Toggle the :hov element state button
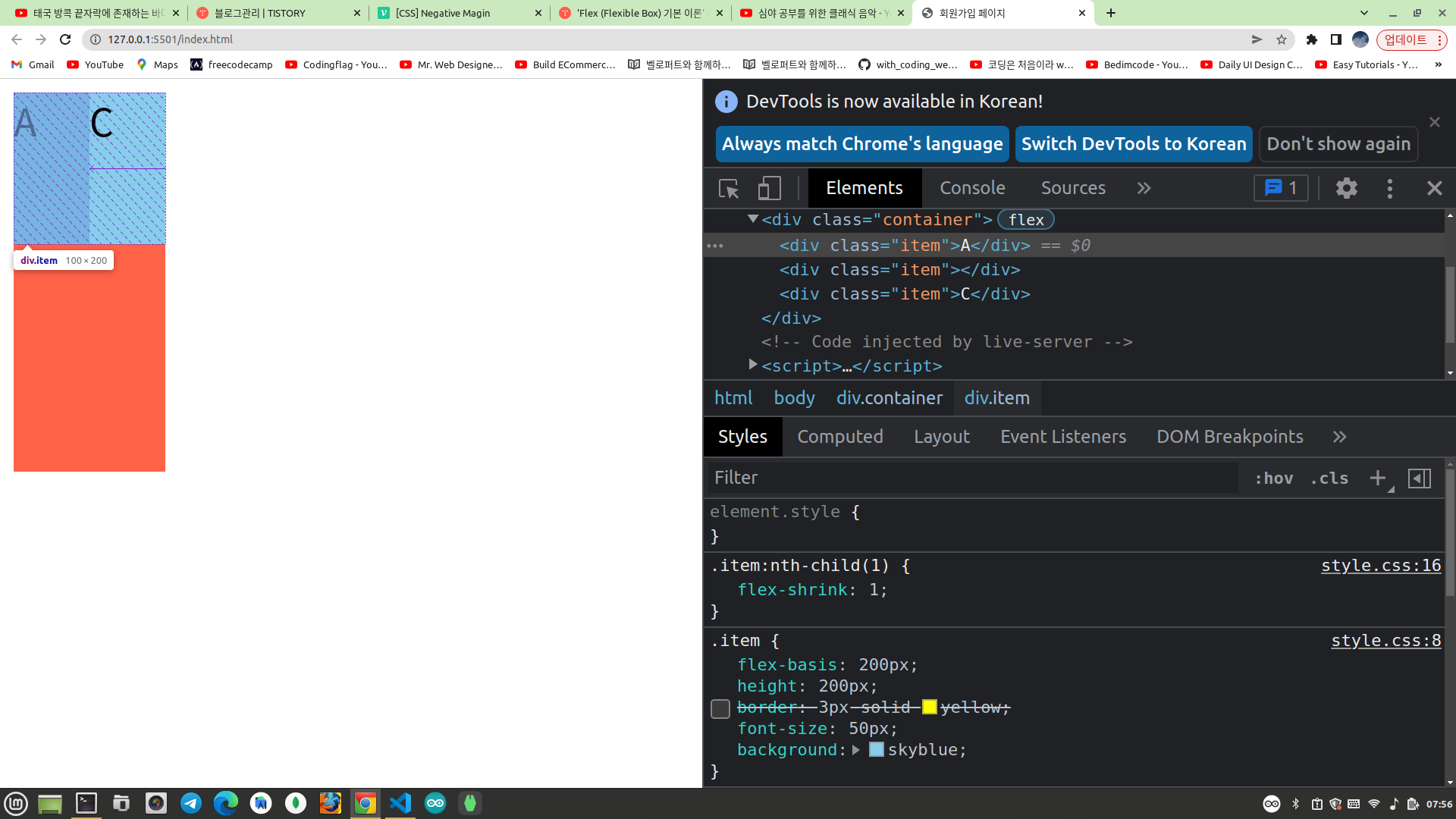The height and width of the screenshot is (819, 1456). pos(1274,478)
